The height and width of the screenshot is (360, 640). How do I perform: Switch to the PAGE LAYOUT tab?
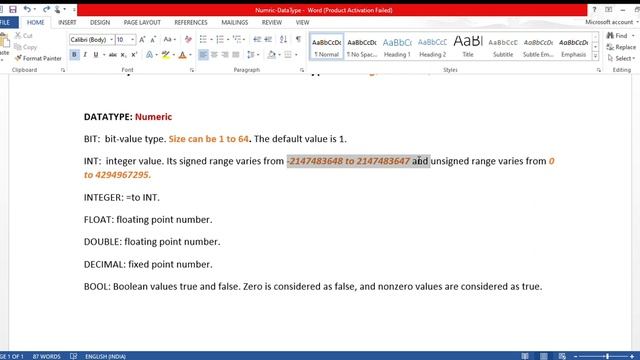tap(142, 22)
